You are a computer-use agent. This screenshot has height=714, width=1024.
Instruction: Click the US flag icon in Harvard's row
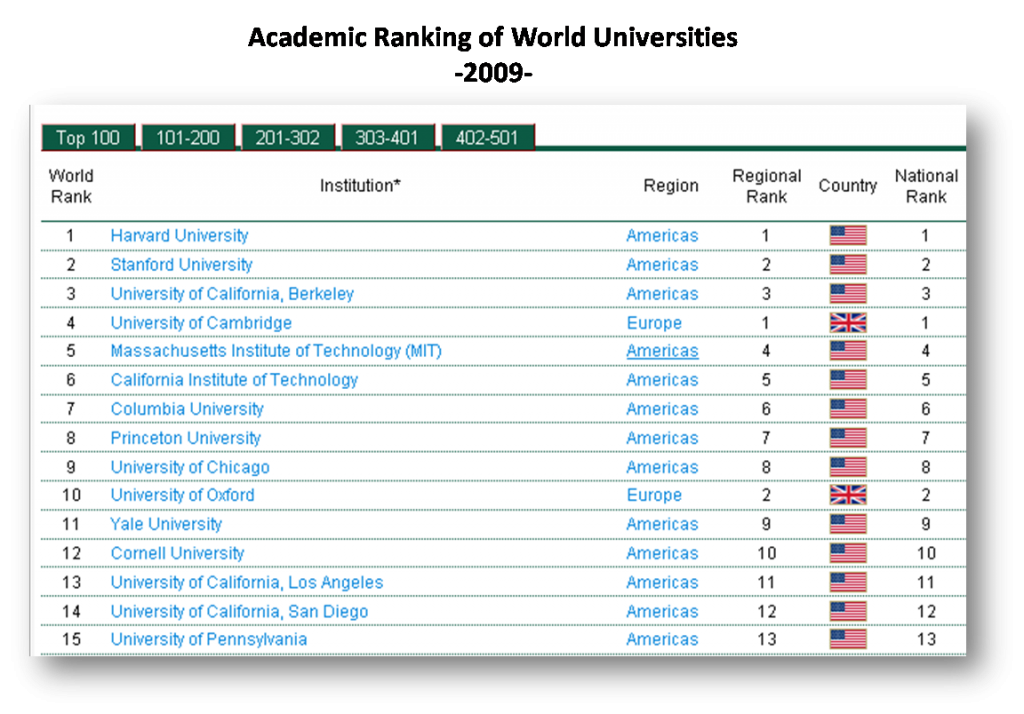pyautogui.click(x=847, y=236)
